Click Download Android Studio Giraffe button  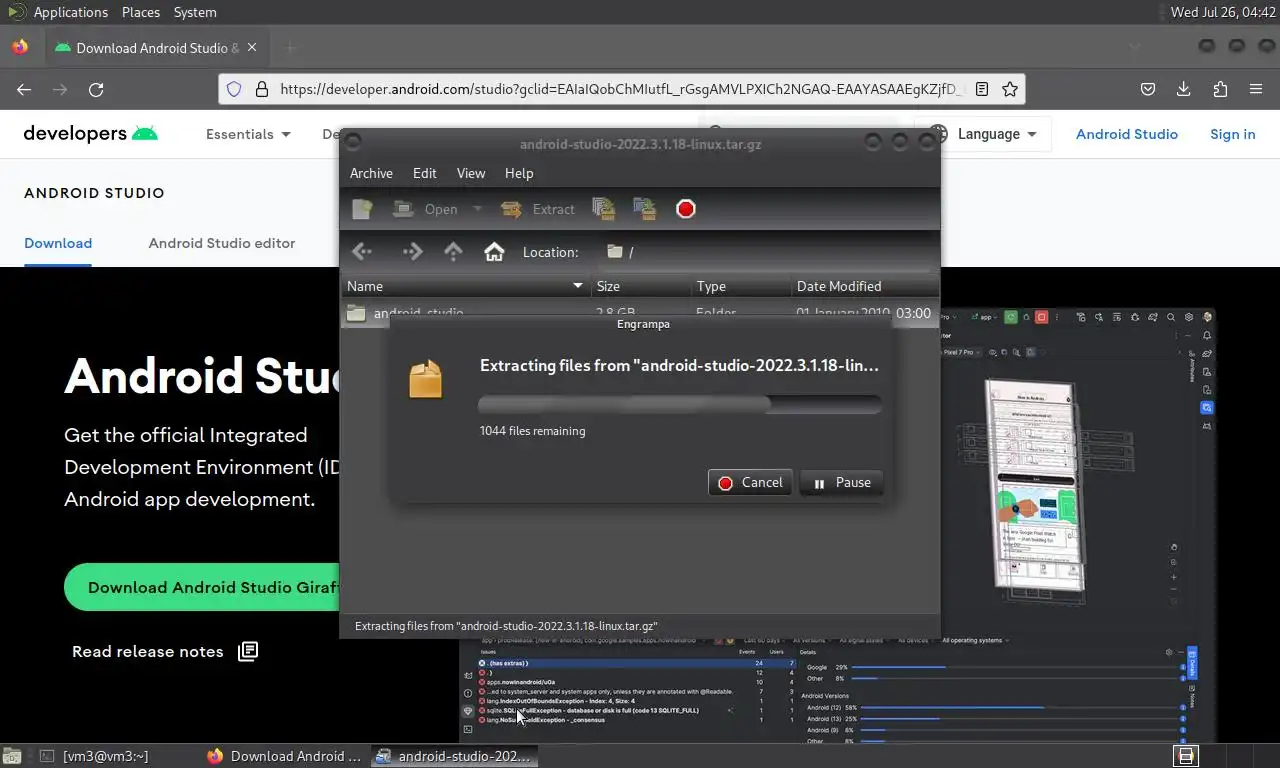202,587
